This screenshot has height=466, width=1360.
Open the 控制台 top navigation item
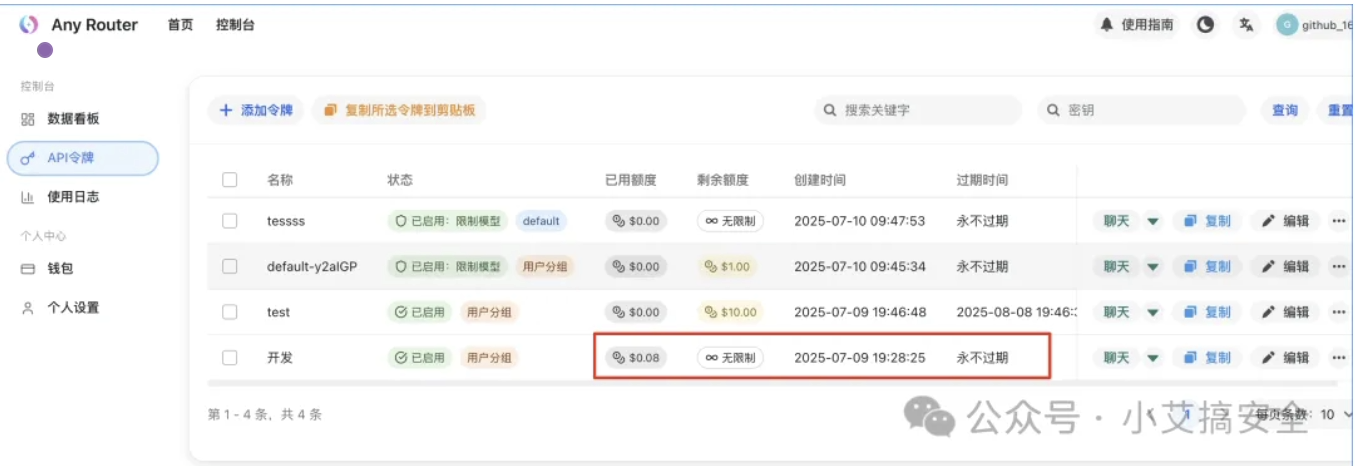(x=235, y=25)
